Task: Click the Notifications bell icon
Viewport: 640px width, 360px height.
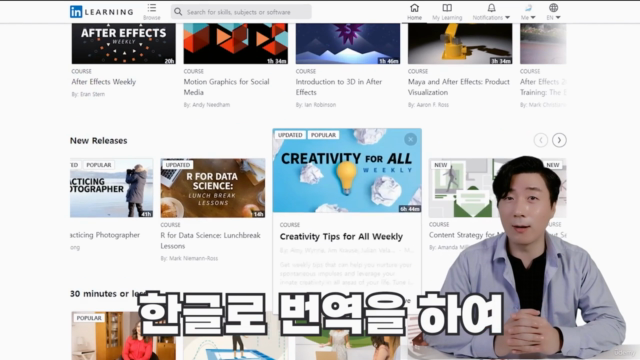Action: coord(491,8)
